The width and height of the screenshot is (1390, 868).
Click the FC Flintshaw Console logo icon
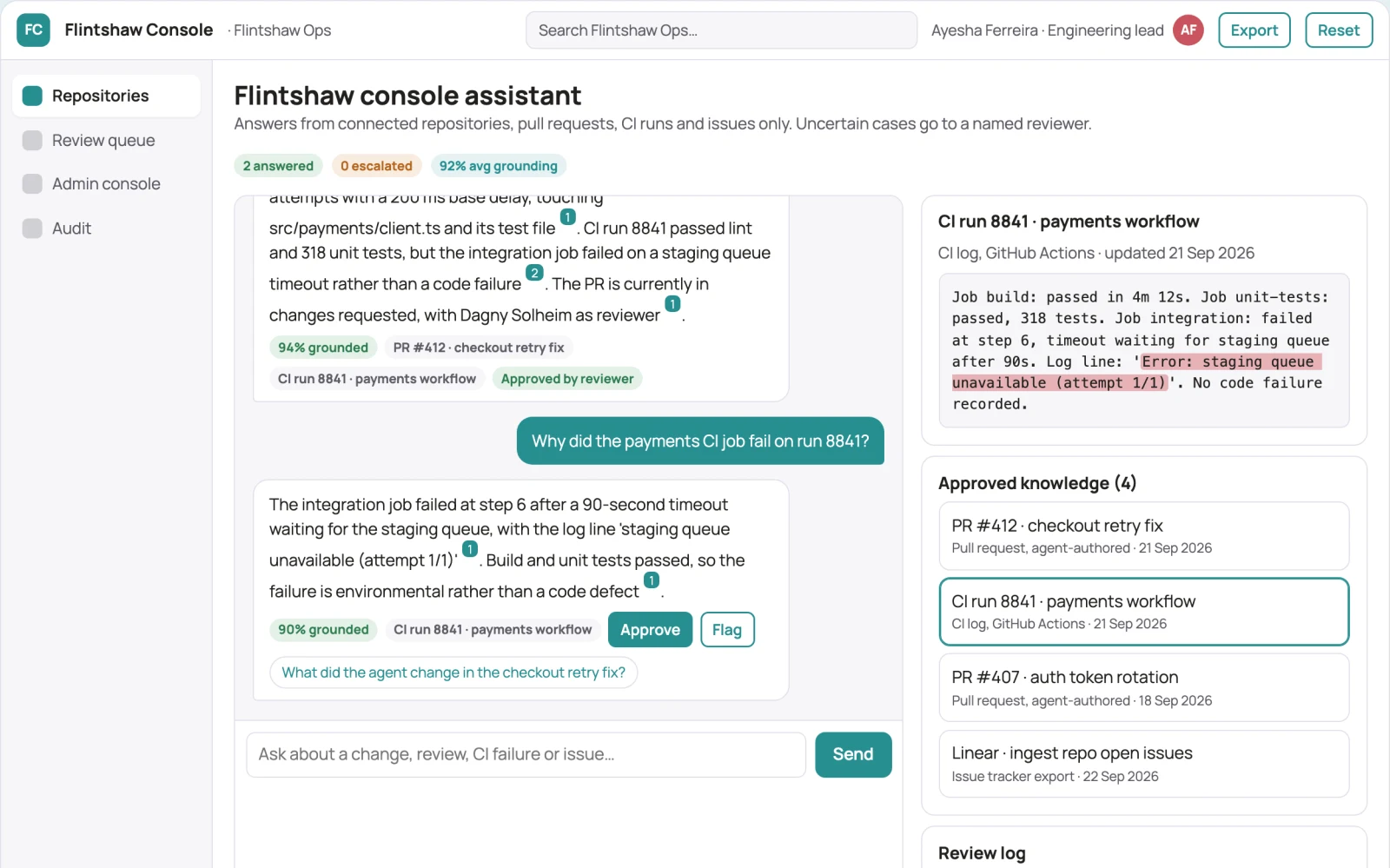[x=33, y=30]
